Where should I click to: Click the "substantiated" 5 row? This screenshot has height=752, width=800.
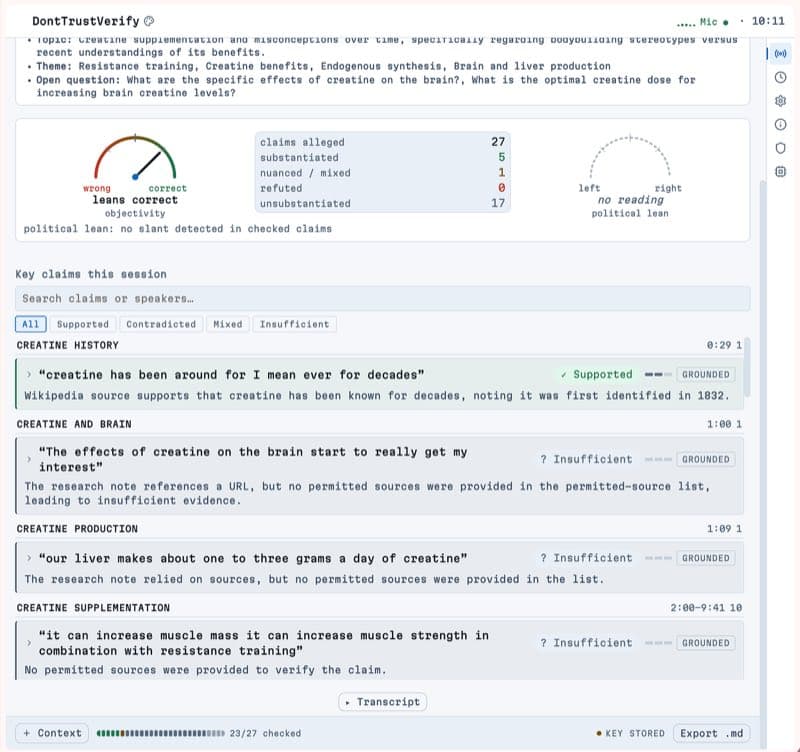tap(383, 157)
